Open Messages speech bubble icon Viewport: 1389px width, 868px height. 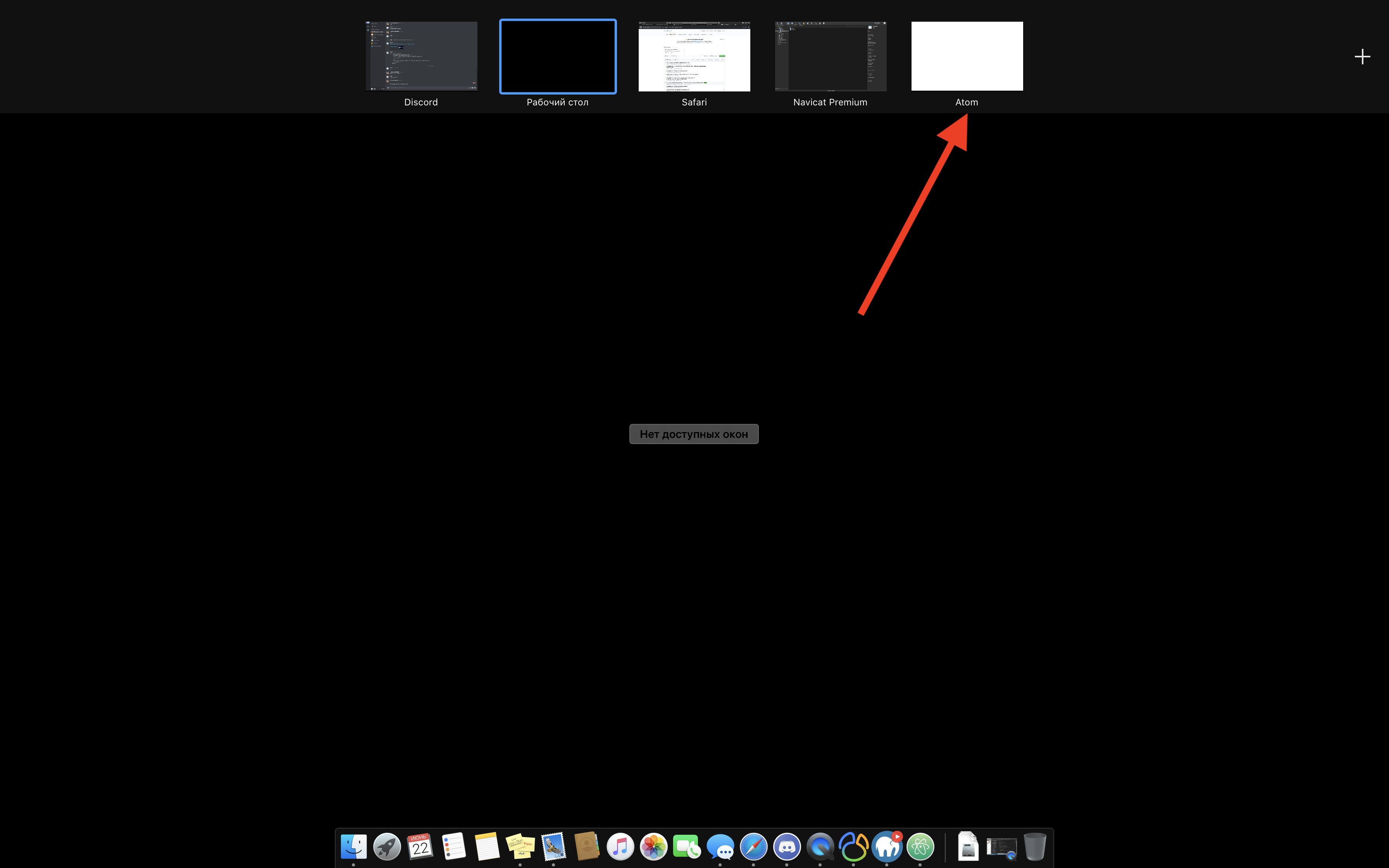(720, 846)
